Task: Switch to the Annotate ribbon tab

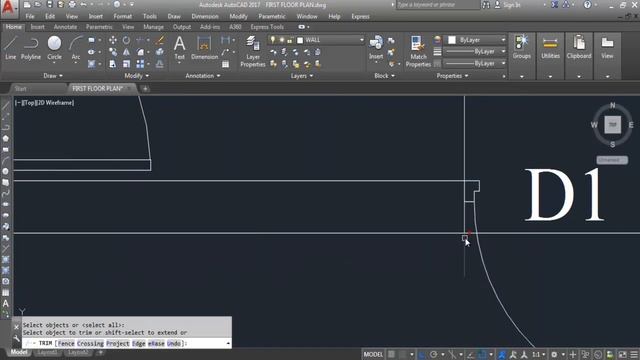Action: (65, 27)
